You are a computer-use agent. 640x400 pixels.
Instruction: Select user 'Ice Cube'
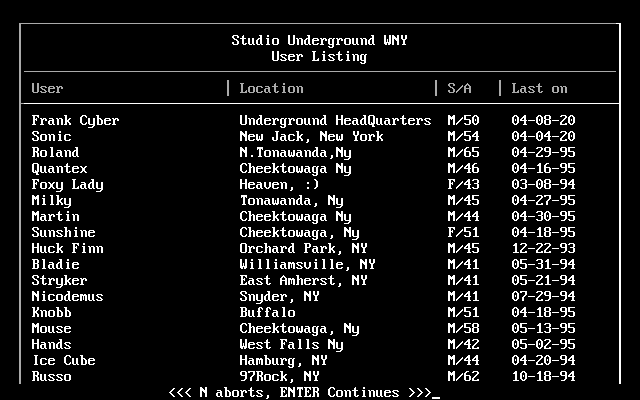[x=64, y=360]
